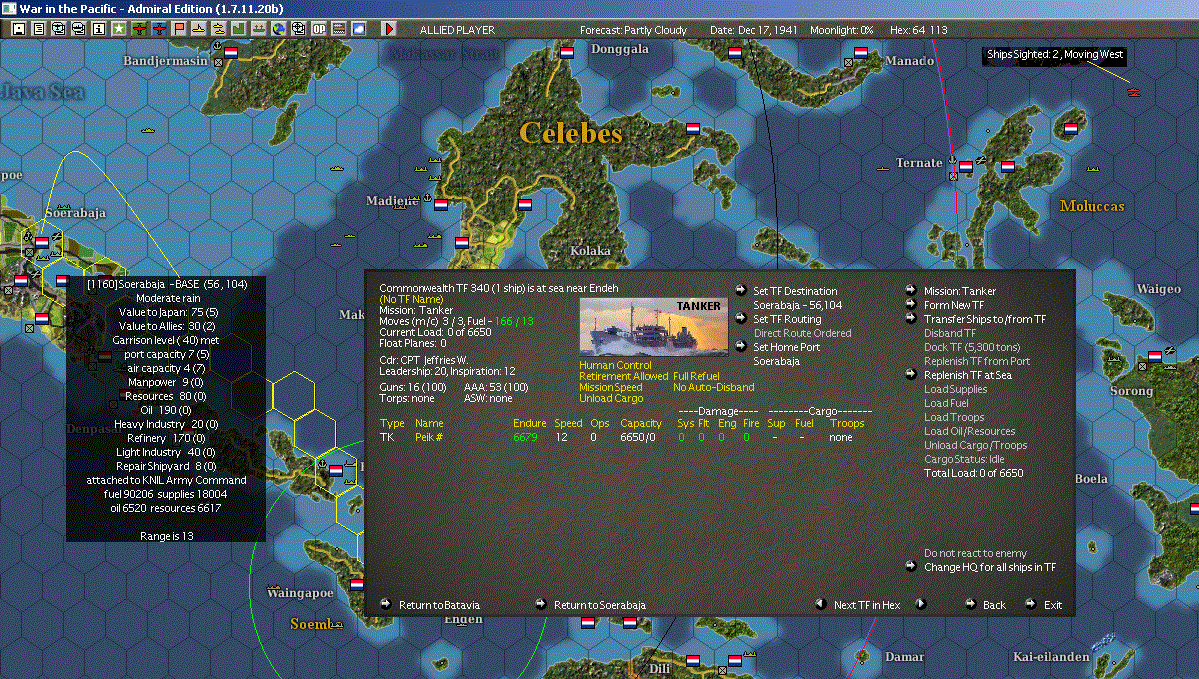Viewport: 1199px width, 679px height.
Task: Click the Back button
Action: click(x=994, y=605)
